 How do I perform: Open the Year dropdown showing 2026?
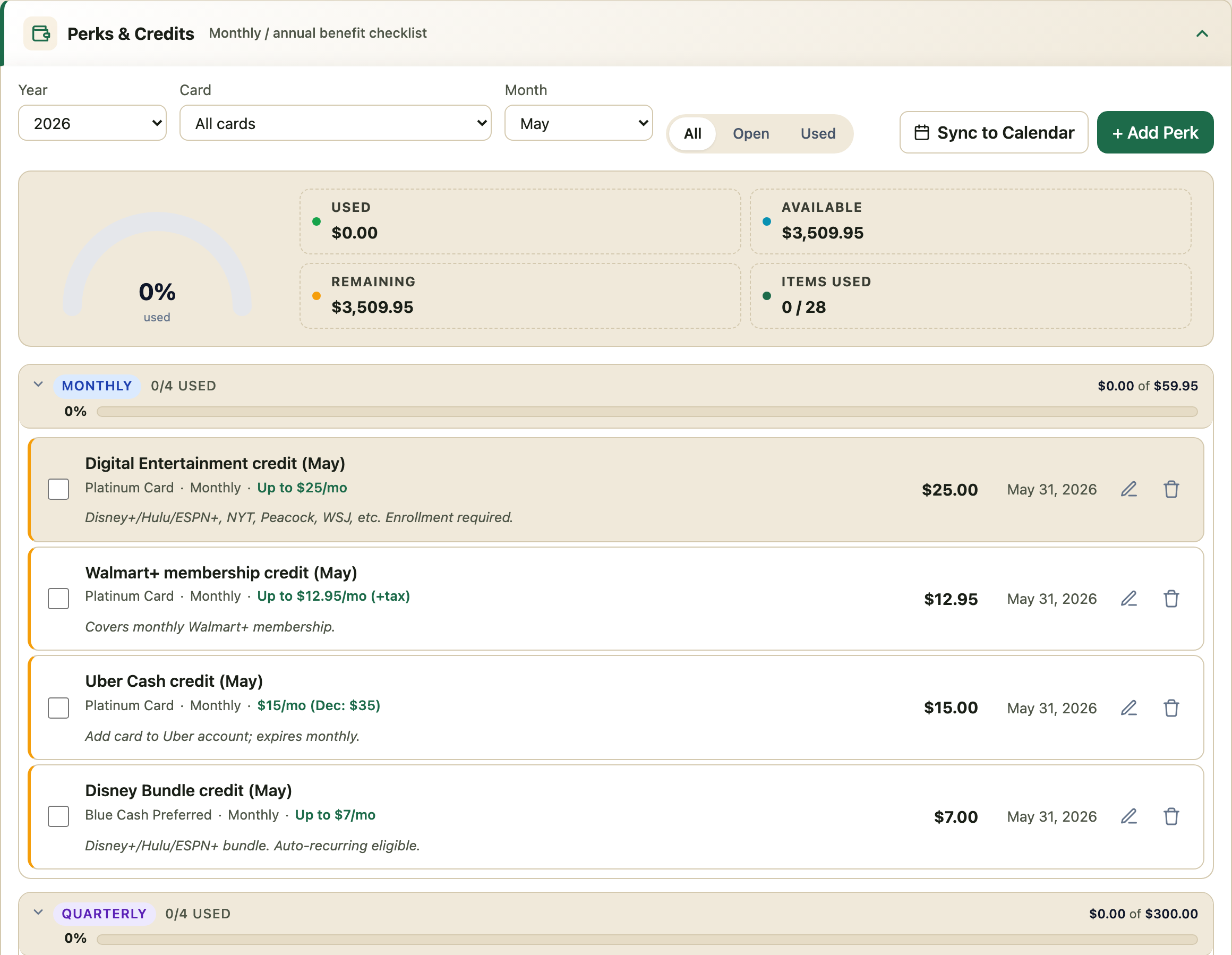pyautogui.click(x=92, y=123)
